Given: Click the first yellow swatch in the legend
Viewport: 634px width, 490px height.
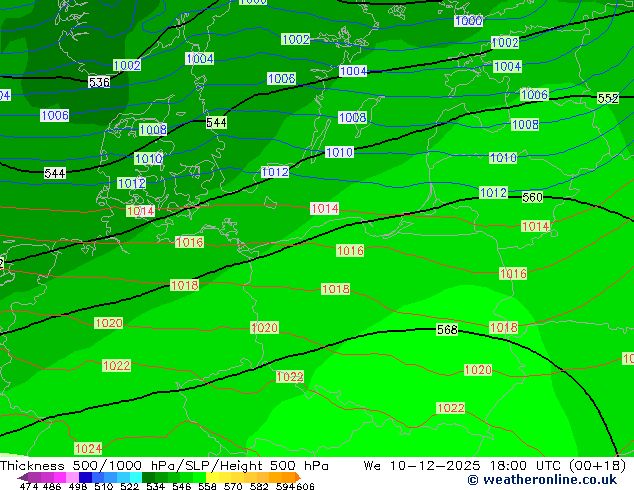Looking at the screenshot, I should [x=212, y=477].
